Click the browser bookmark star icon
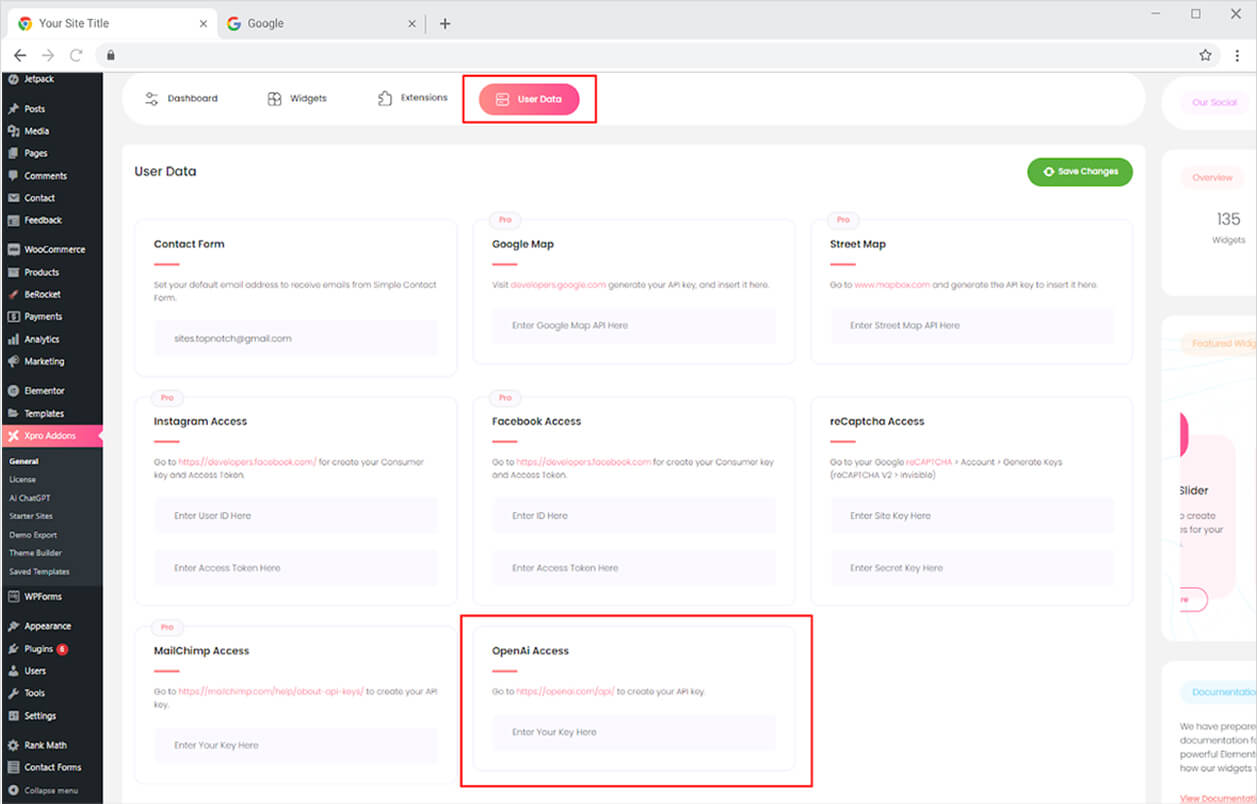This screenshot has width=1257, height=804. click(1205, 55)
